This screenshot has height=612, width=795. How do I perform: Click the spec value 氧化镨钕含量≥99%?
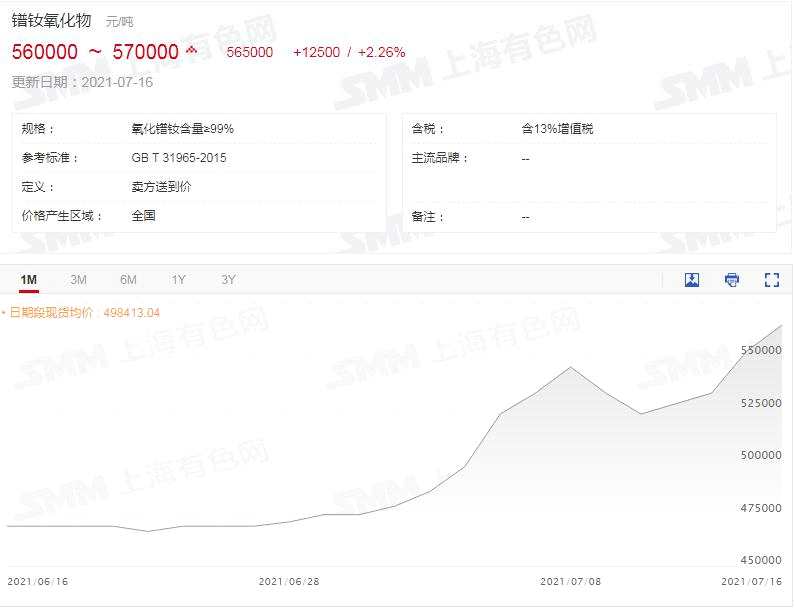point(183,129)
